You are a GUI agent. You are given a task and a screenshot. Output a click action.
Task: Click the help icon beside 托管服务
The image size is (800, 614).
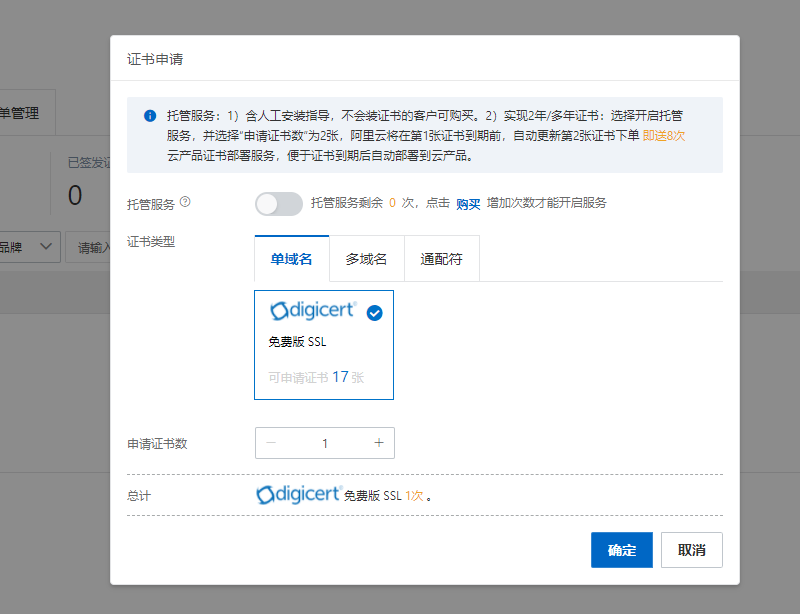(x=185, y=202)
